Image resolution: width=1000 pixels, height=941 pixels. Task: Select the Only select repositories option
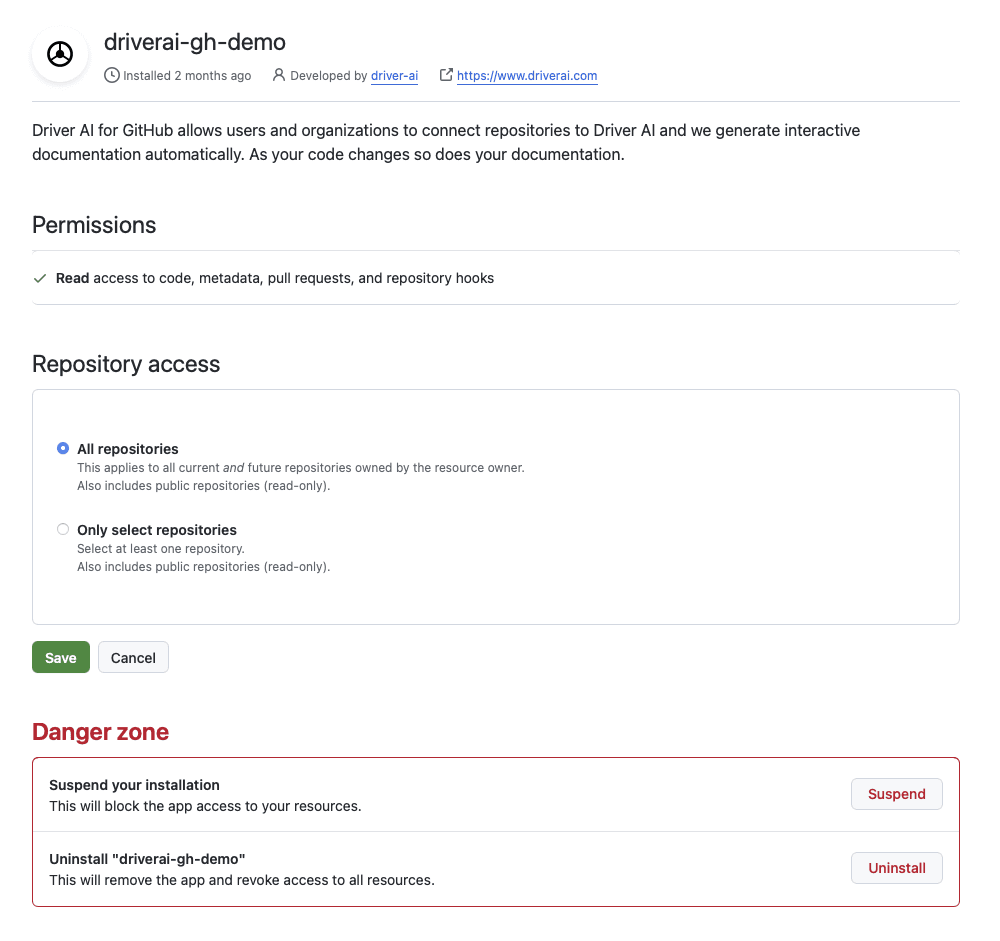[62, 530]
